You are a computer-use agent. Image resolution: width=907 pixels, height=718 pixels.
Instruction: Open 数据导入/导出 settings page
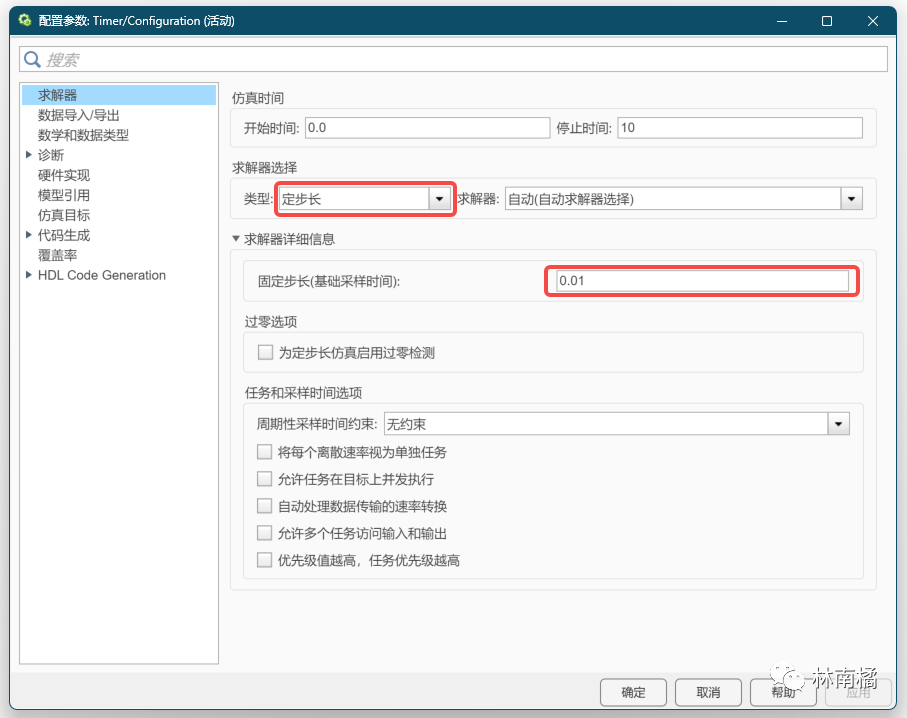(79, 115)
